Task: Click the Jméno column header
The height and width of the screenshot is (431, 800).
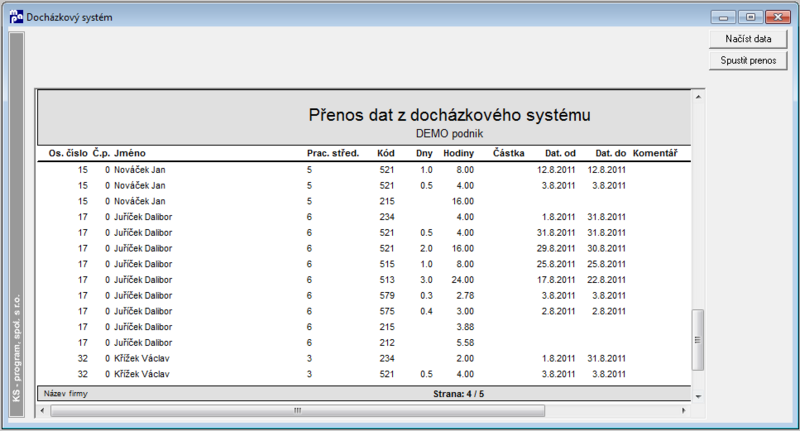Action: pyautogui.click(x=130, y=153)
